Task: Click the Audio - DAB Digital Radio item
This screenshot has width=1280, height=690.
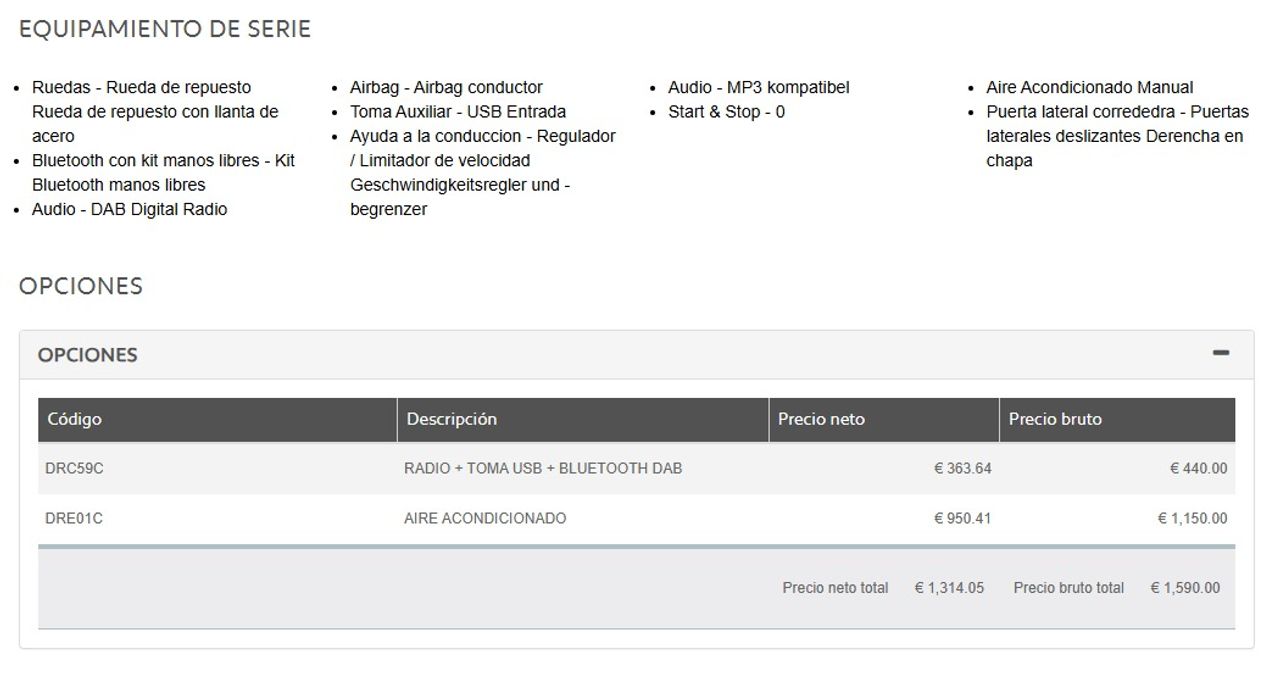Action: [x=130, y=209]
